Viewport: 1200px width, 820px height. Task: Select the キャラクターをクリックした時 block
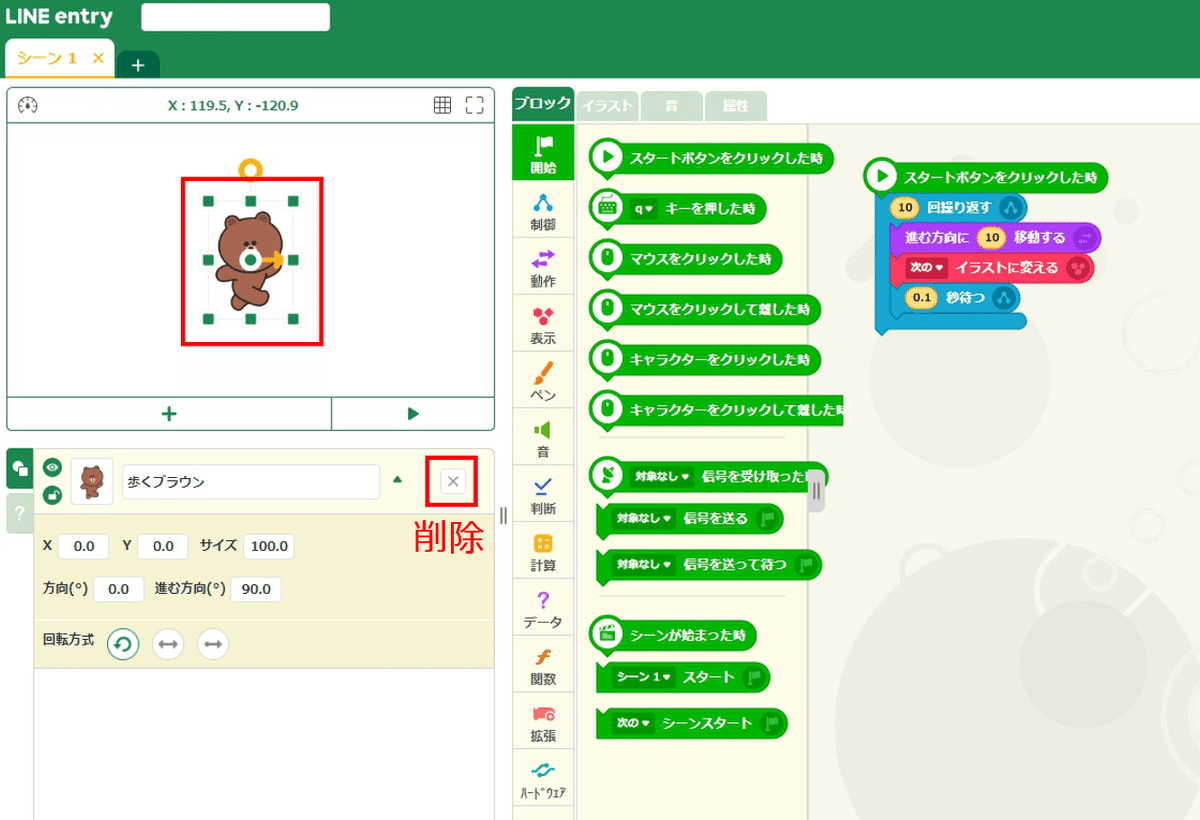point(705,358)
